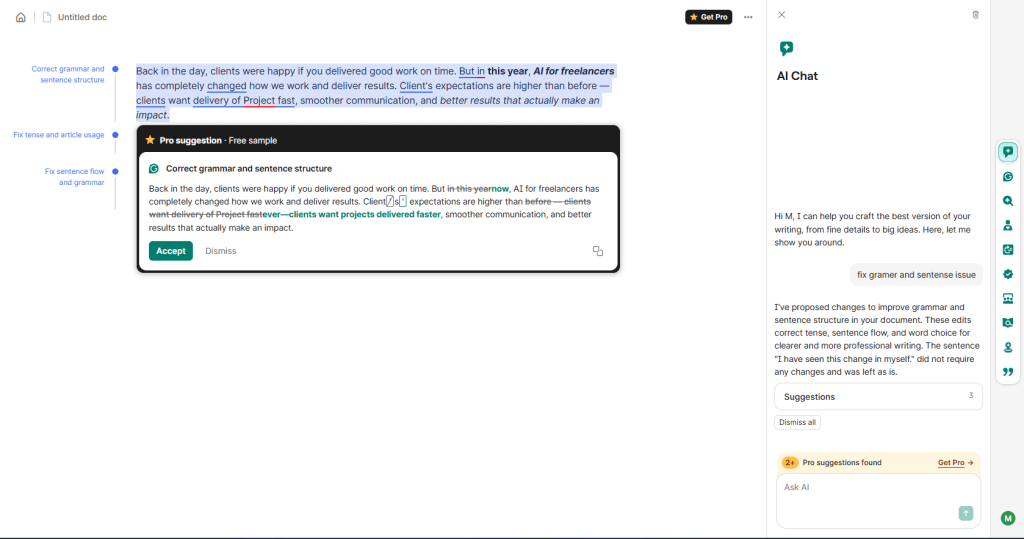Delete chat using the trash icon
The height and width of the screenshot is (539, 1024).
976,15
